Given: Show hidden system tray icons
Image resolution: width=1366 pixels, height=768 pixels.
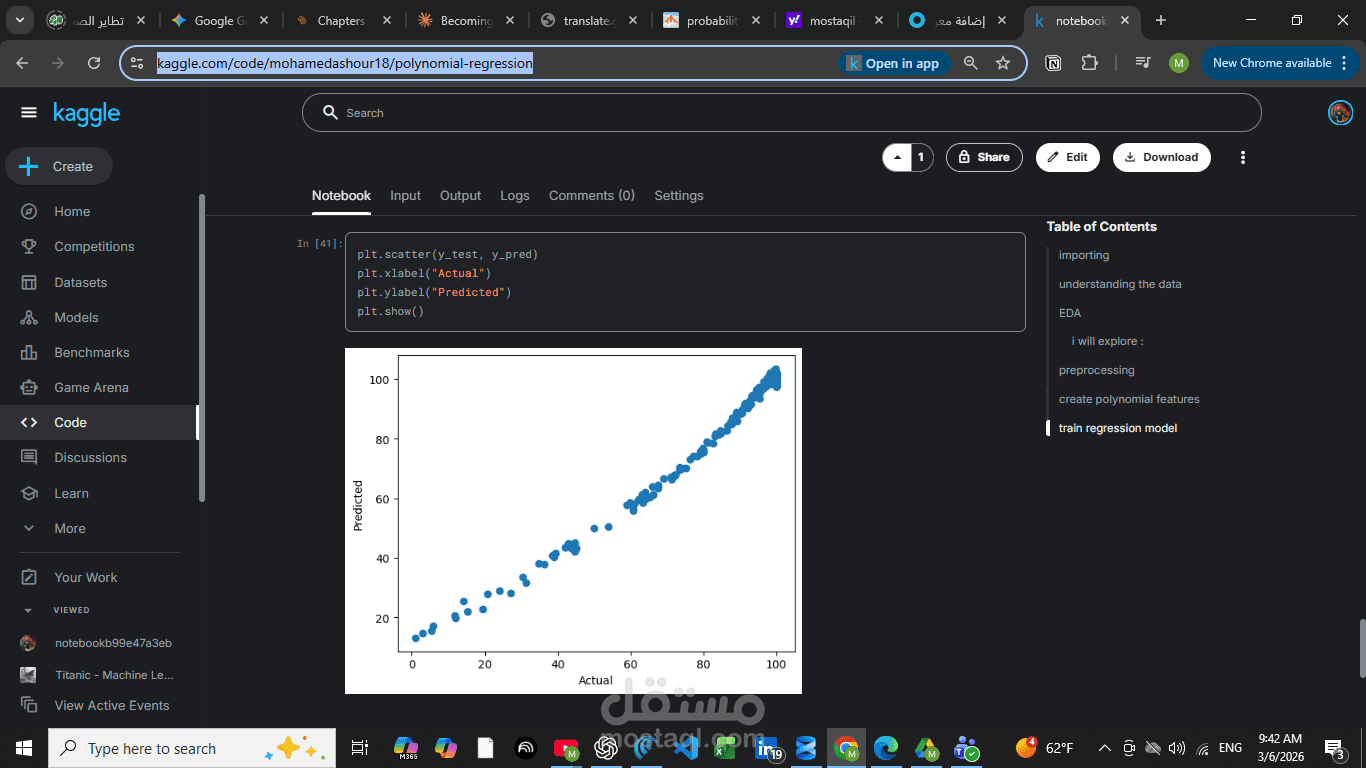Looking at the screenshot, I should coord(1105,748).
